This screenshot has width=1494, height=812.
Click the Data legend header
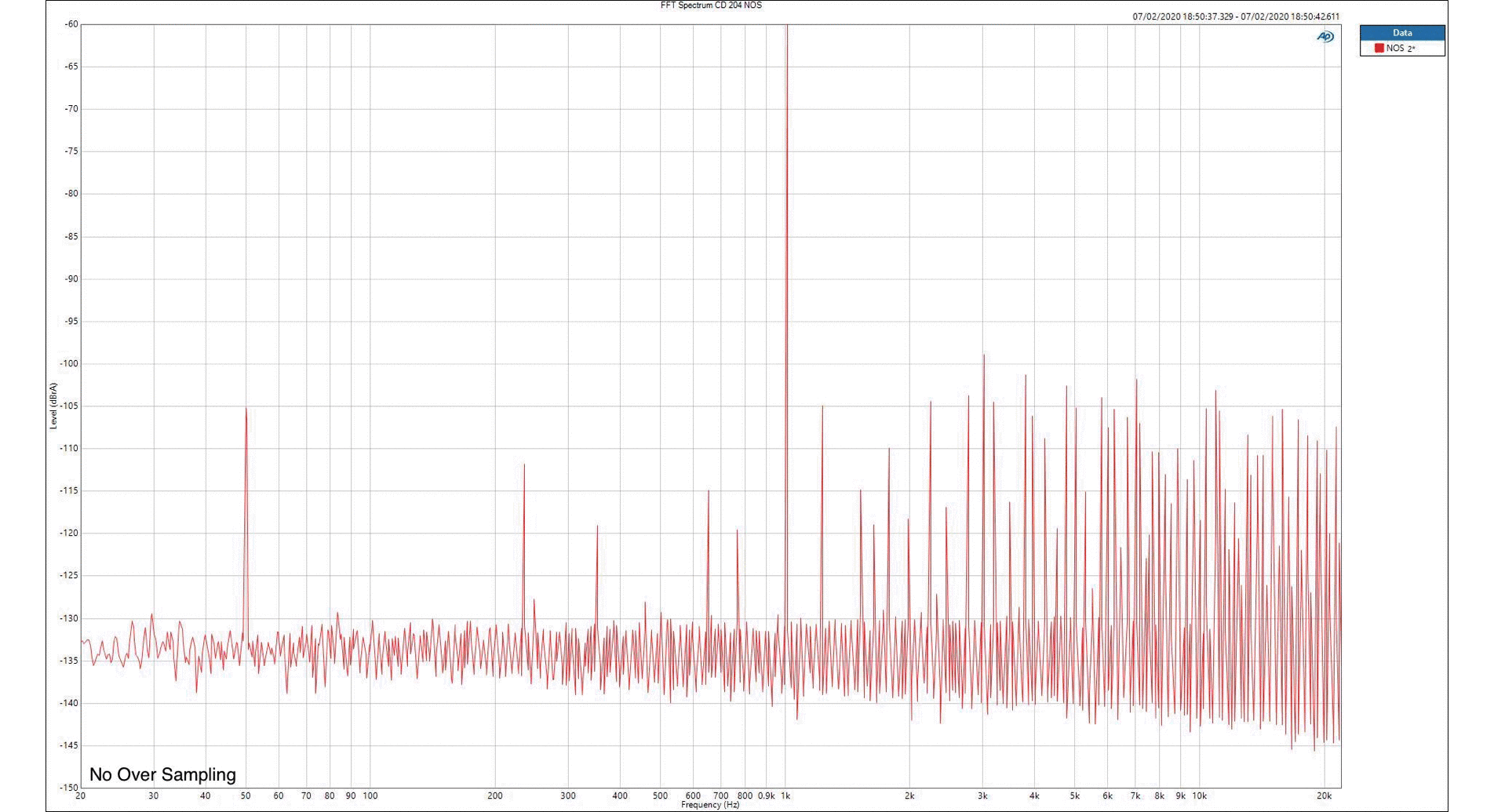coord(1402,33)
